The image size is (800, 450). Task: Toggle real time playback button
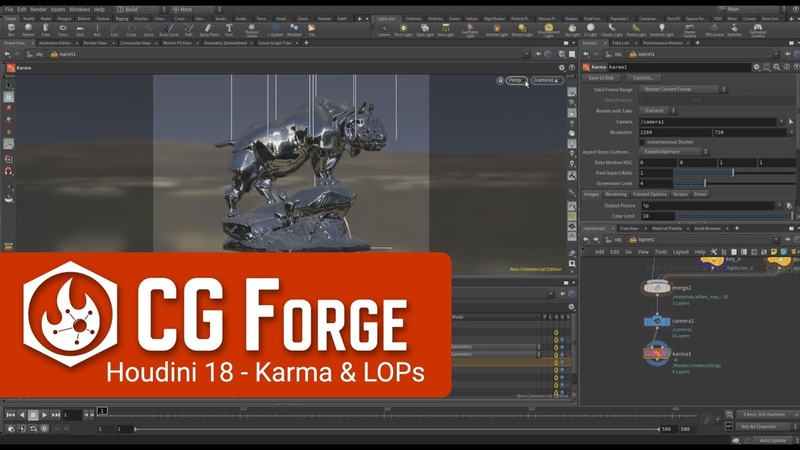(x=44, y=429)
